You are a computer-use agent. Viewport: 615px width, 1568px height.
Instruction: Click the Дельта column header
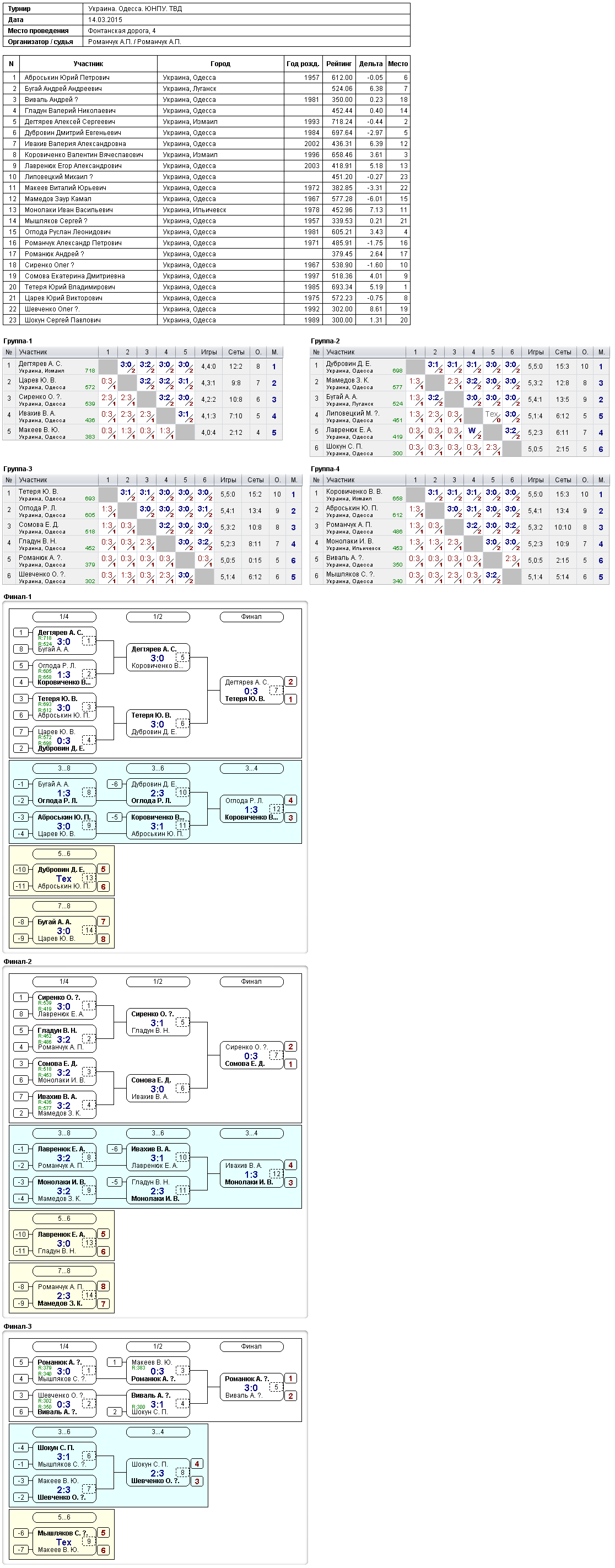pos(371,64)
